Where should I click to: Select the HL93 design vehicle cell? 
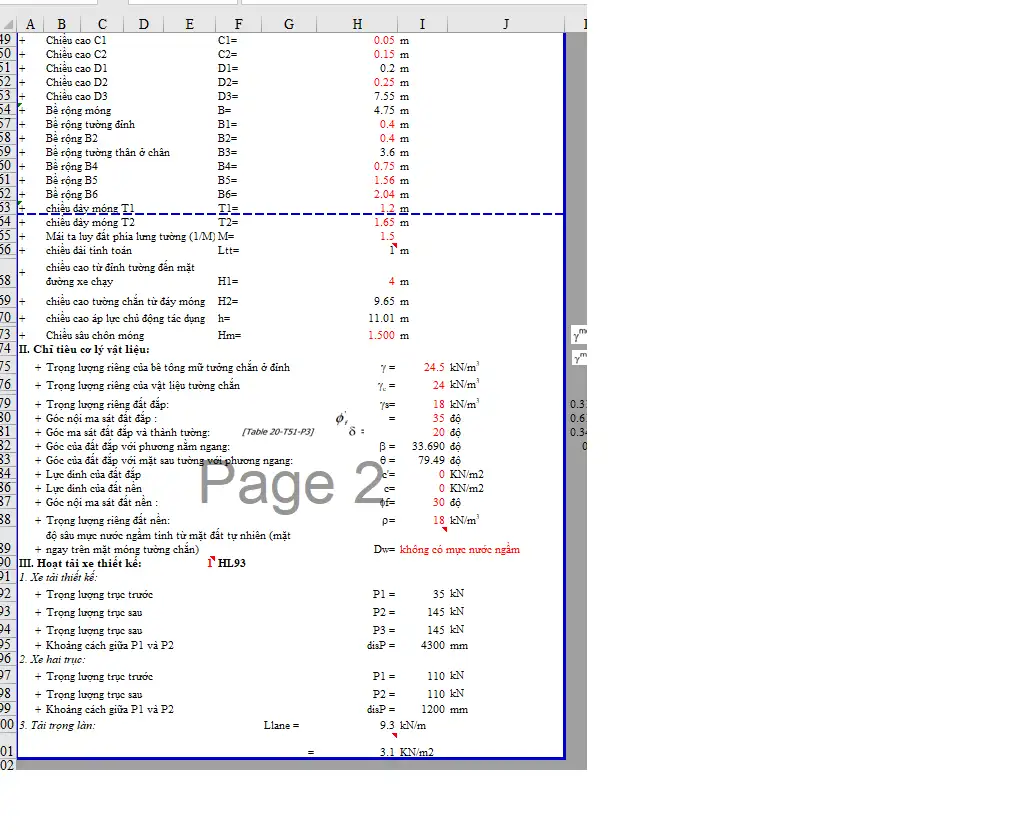pos(232,563)
